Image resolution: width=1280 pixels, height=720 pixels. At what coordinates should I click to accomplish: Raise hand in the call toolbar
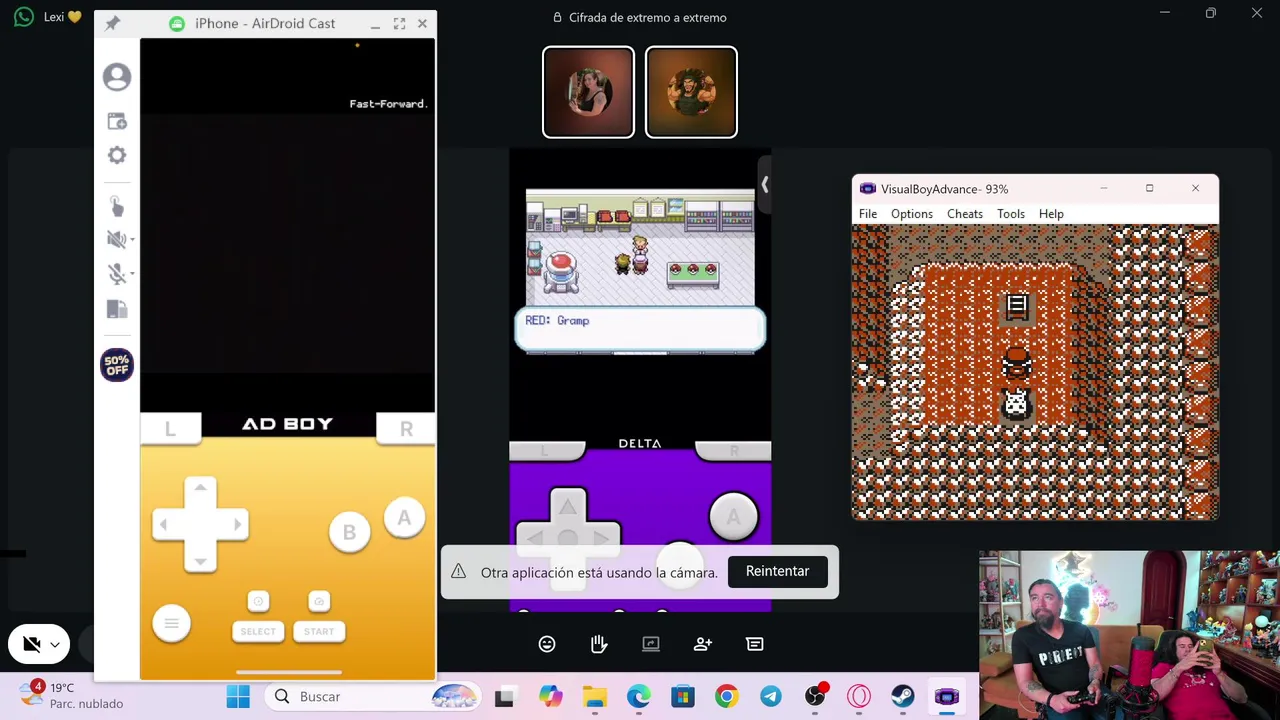(x=599, y=644)
